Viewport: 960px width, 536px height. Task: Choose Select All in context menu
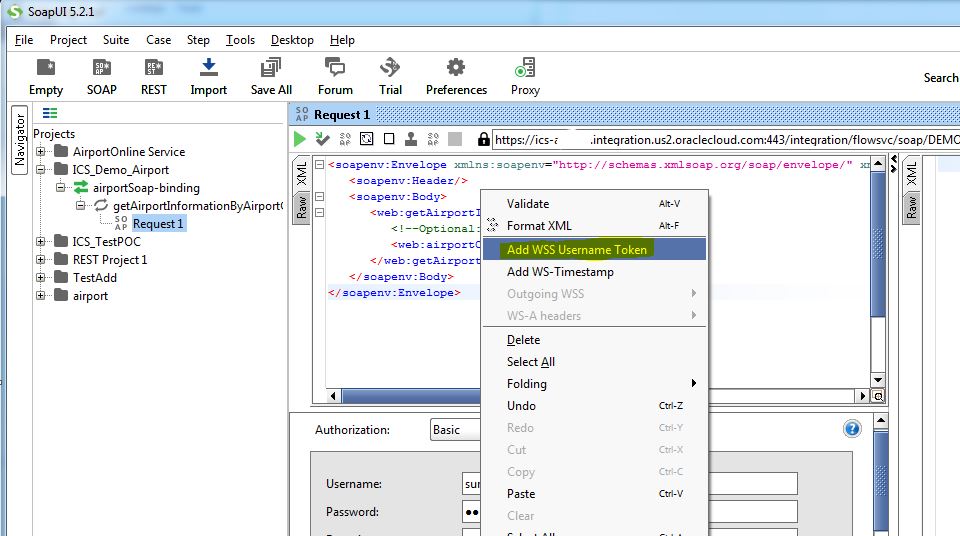coord(594,361)
